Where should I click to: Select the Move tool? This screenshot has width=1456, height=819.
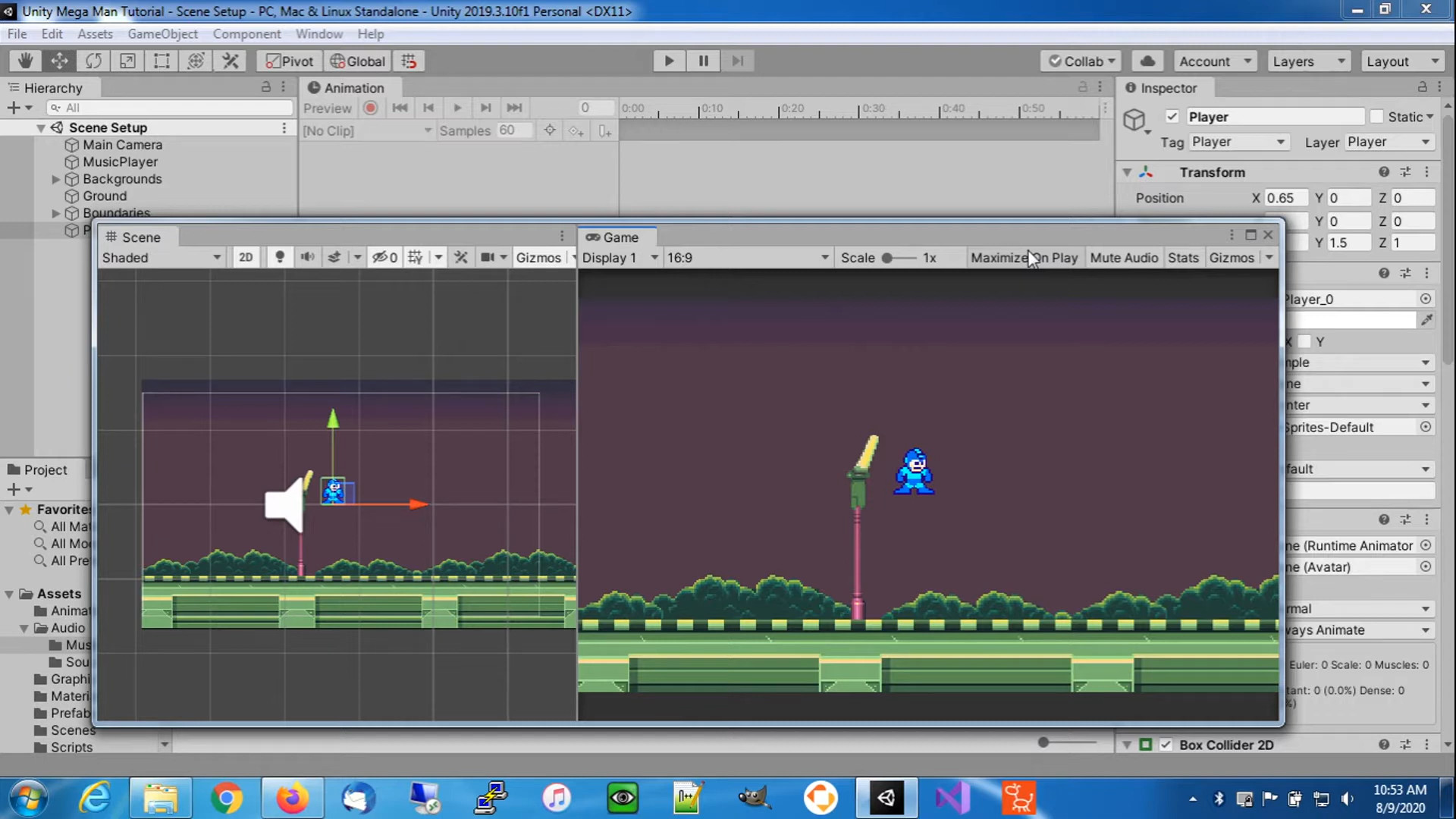coord(59,61)
